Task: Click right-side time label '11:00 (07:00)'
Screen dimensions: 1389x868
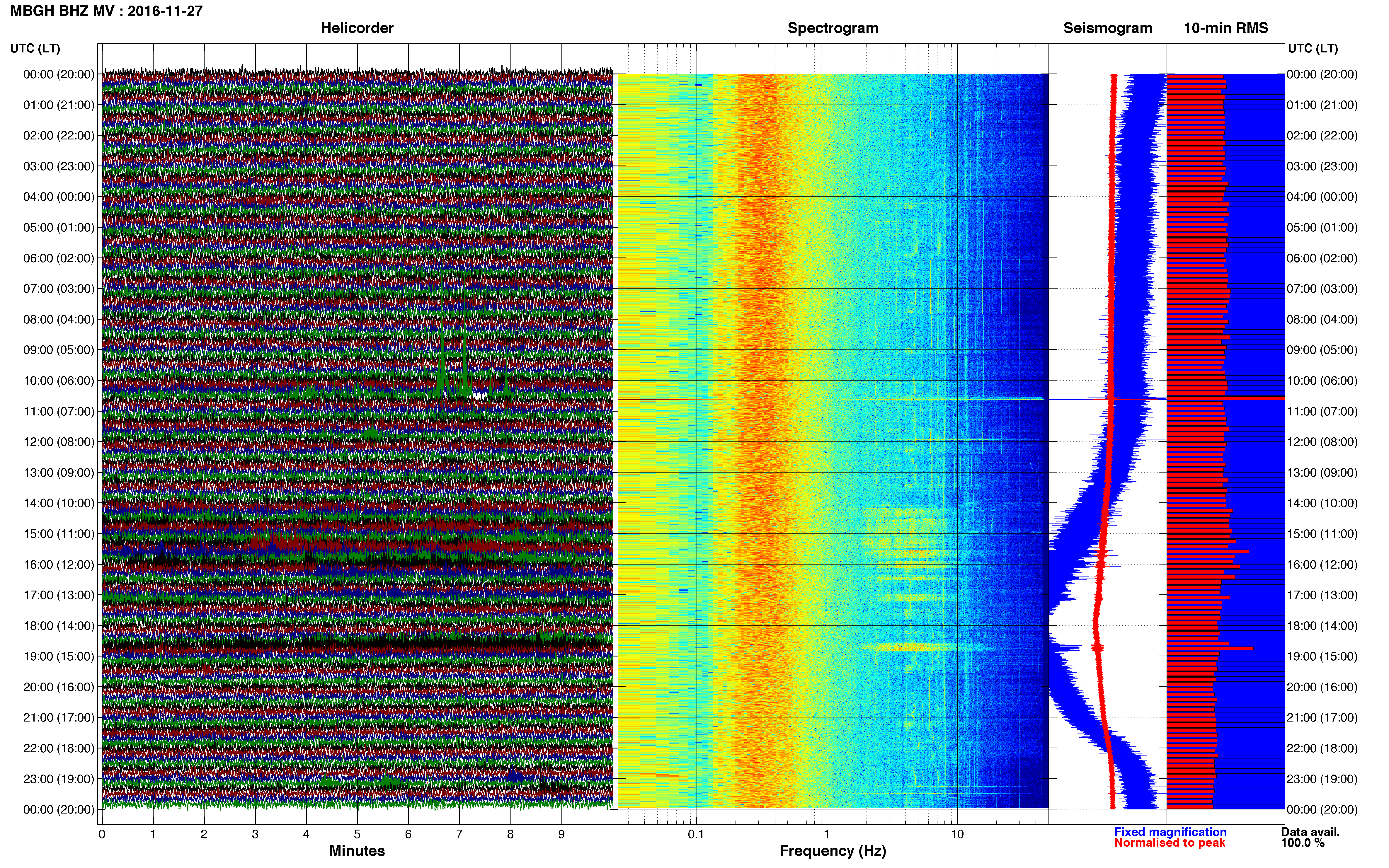Action: click(1322, 412)
